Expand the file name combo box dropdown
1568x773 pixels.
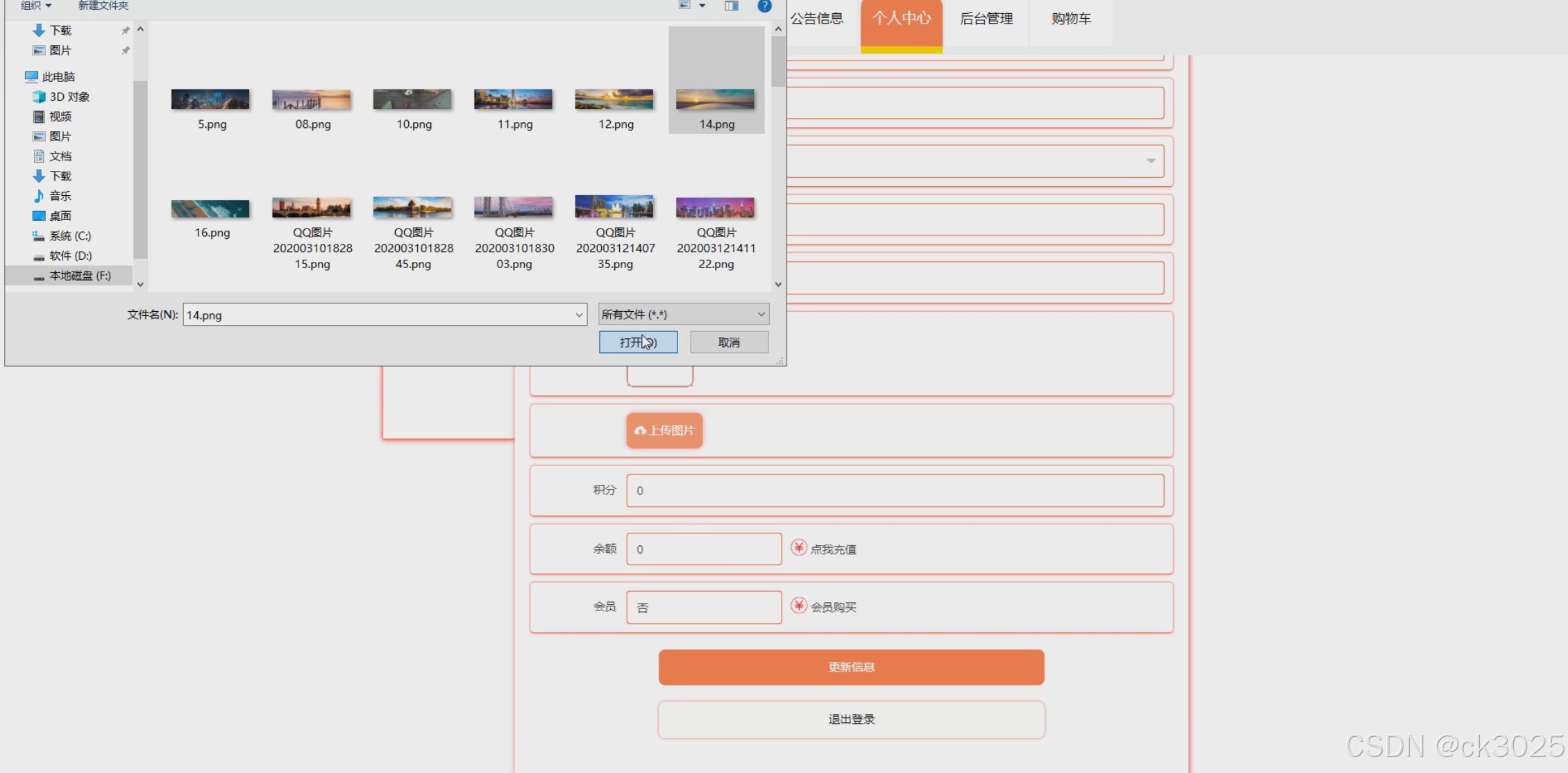(x=579, y=315)
